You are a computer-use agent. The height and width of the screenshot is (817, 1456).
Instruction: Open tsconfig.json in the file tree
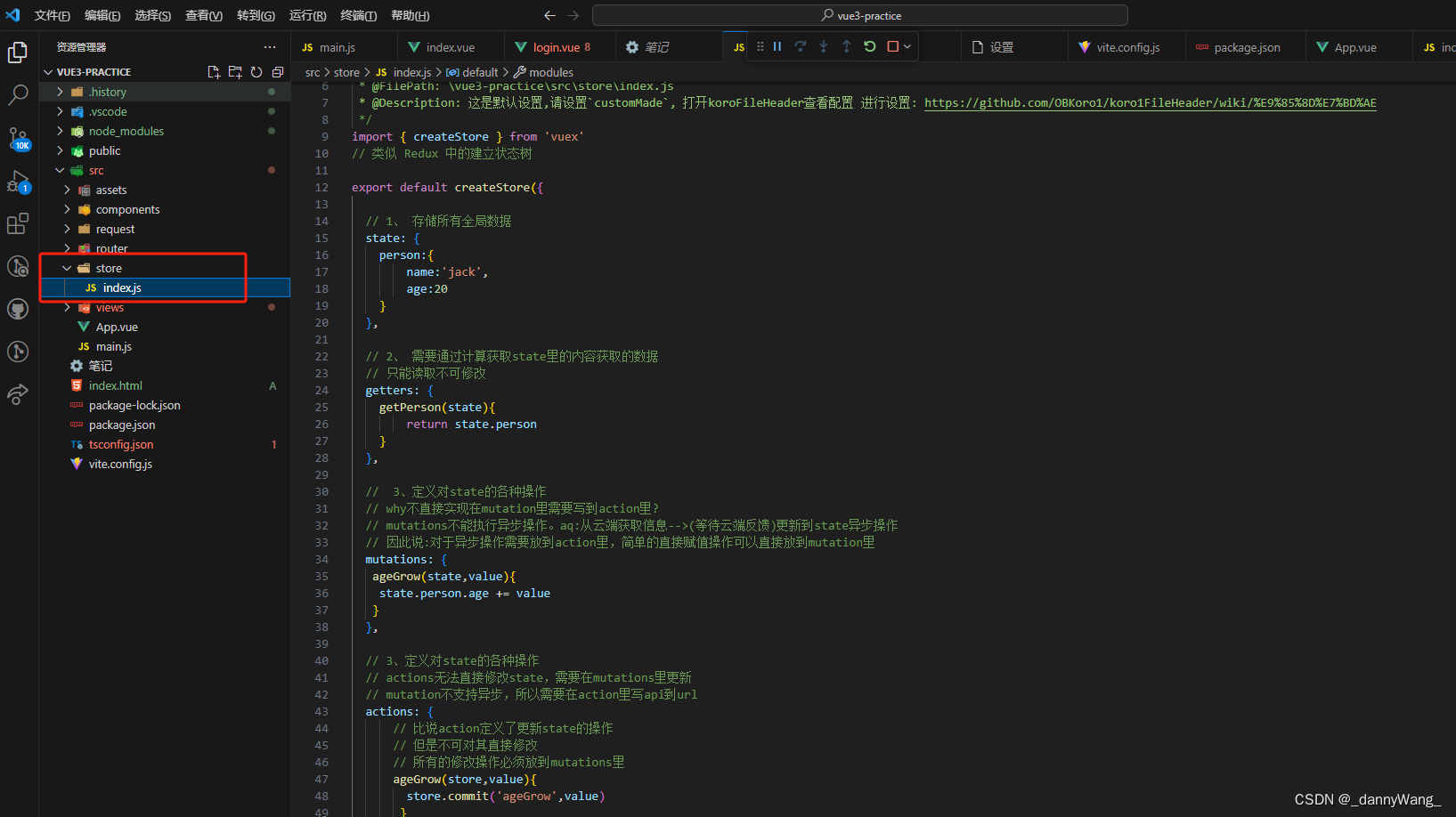pos(165,444)
